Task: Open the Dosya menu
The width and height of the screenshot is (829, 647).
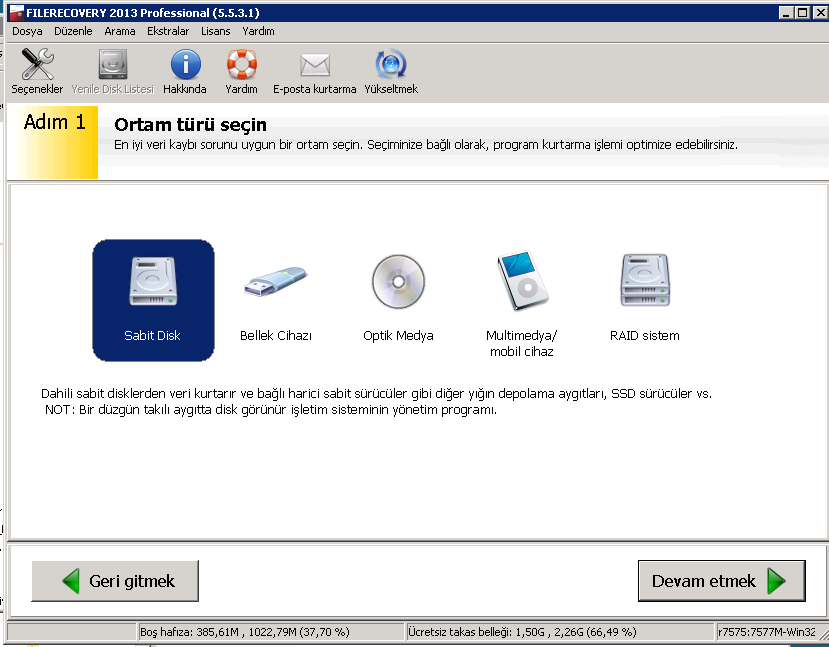Action: [27, 31]
